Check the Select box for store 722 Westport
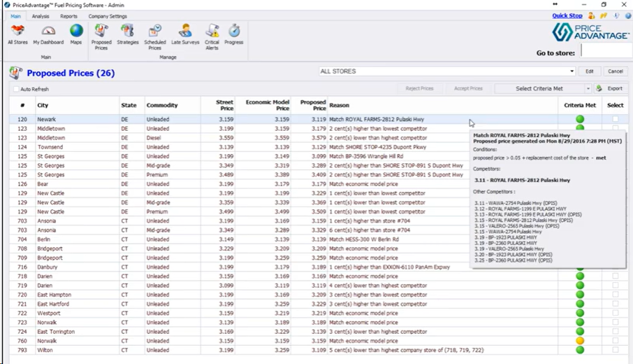 [615, 313]
